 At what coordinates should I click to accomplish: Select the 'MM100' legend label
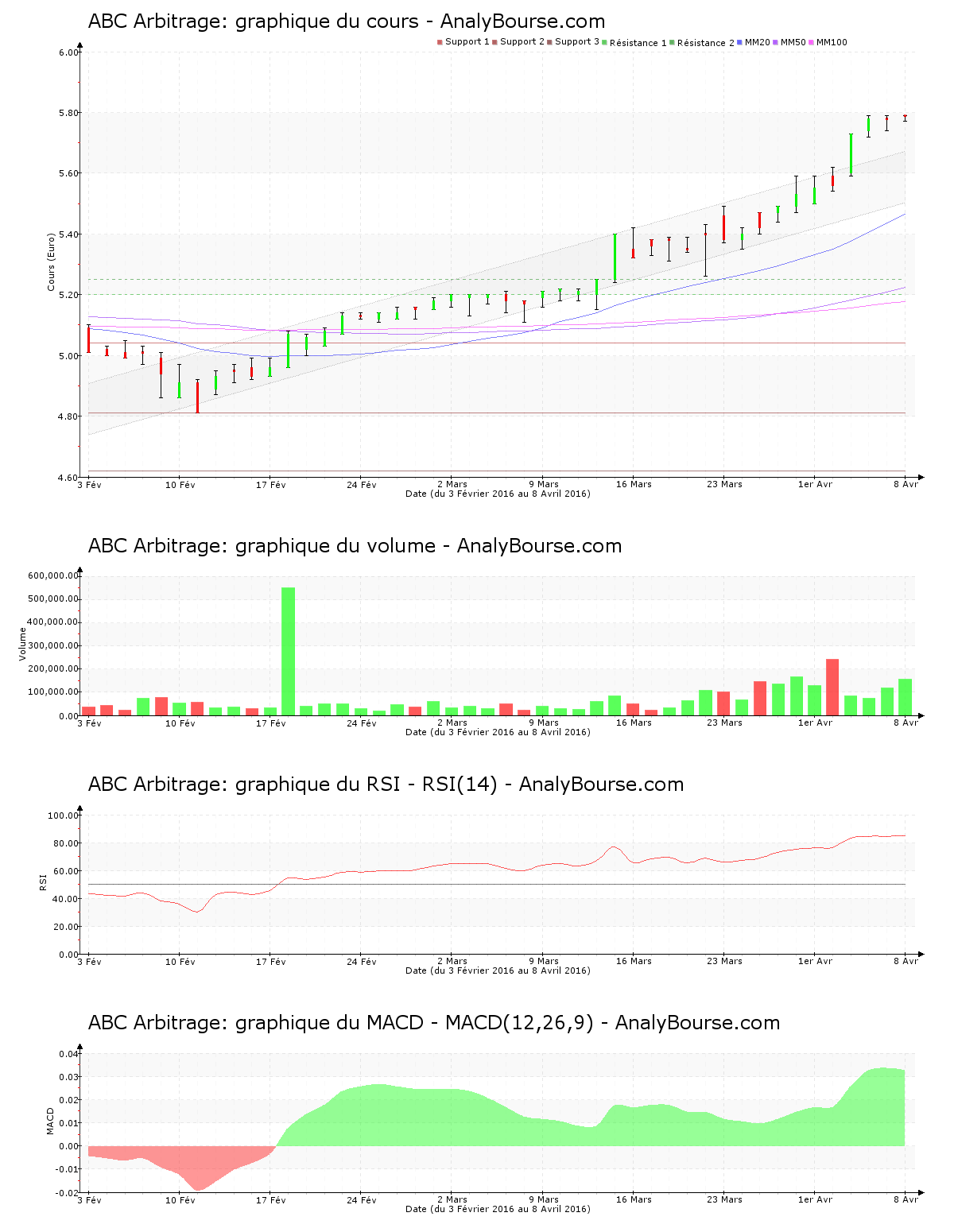coord(832,42)
